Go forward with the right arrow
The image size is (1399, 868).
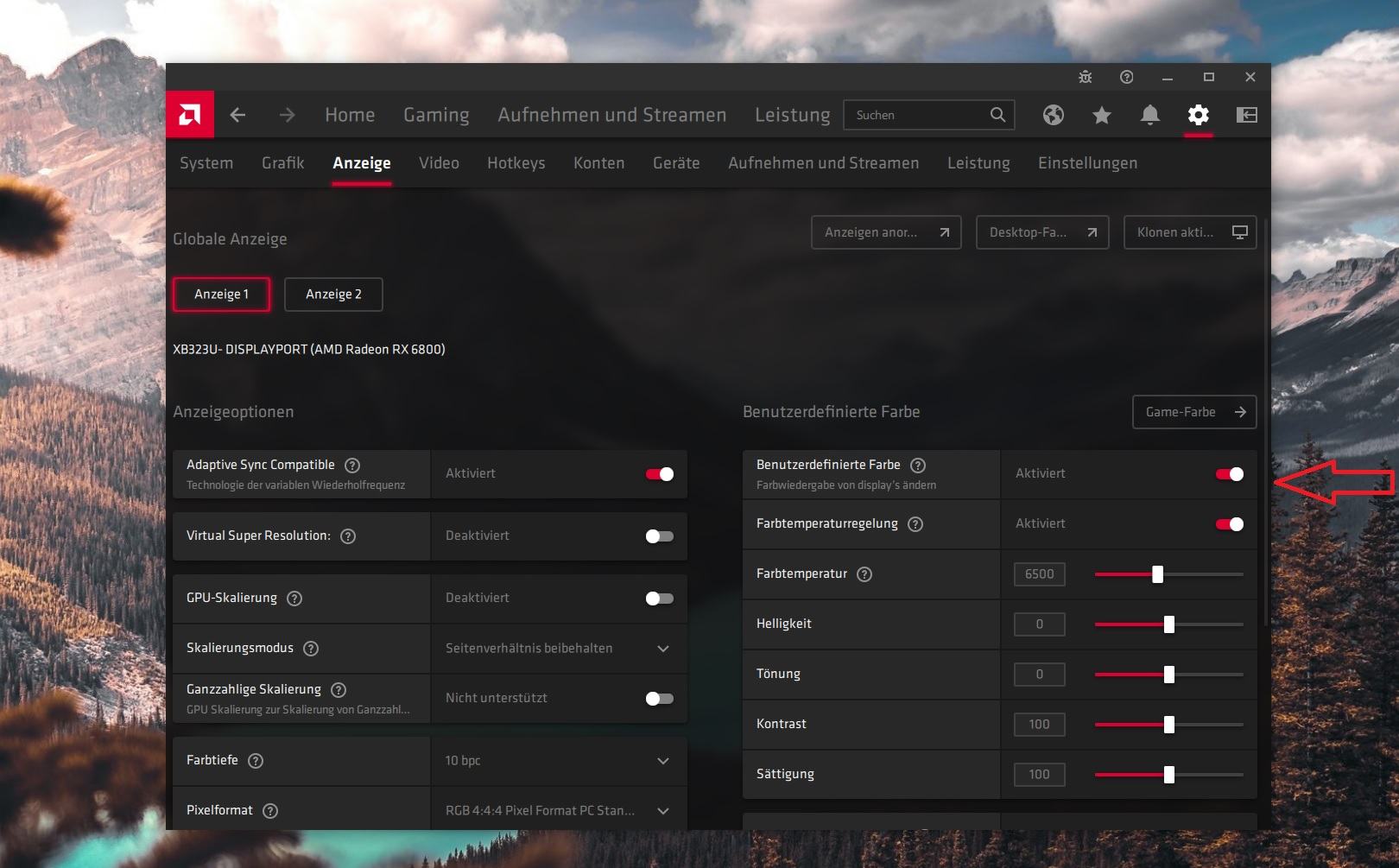coord(288,115)
